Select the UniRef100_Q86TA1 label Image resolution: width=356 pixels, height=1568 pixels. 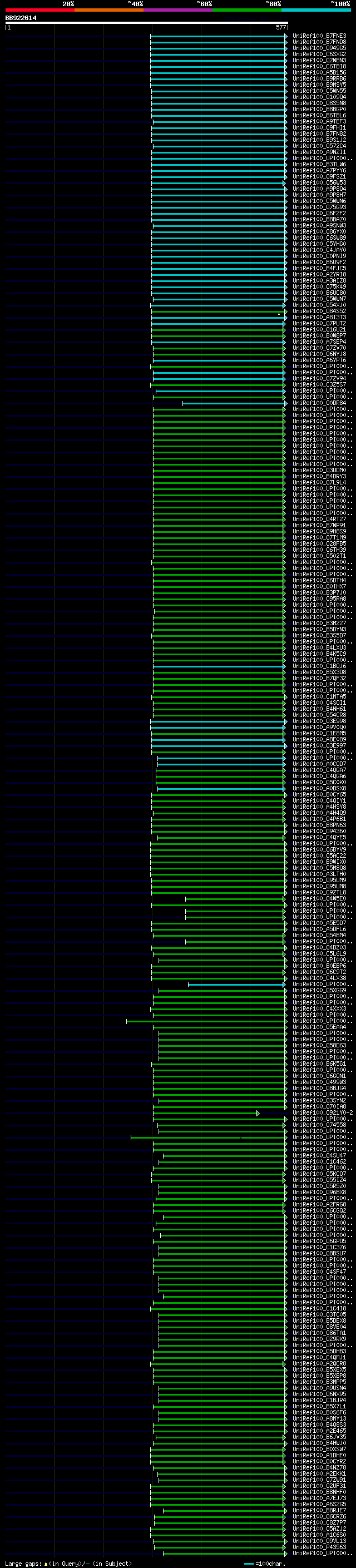coord(319,1332)
